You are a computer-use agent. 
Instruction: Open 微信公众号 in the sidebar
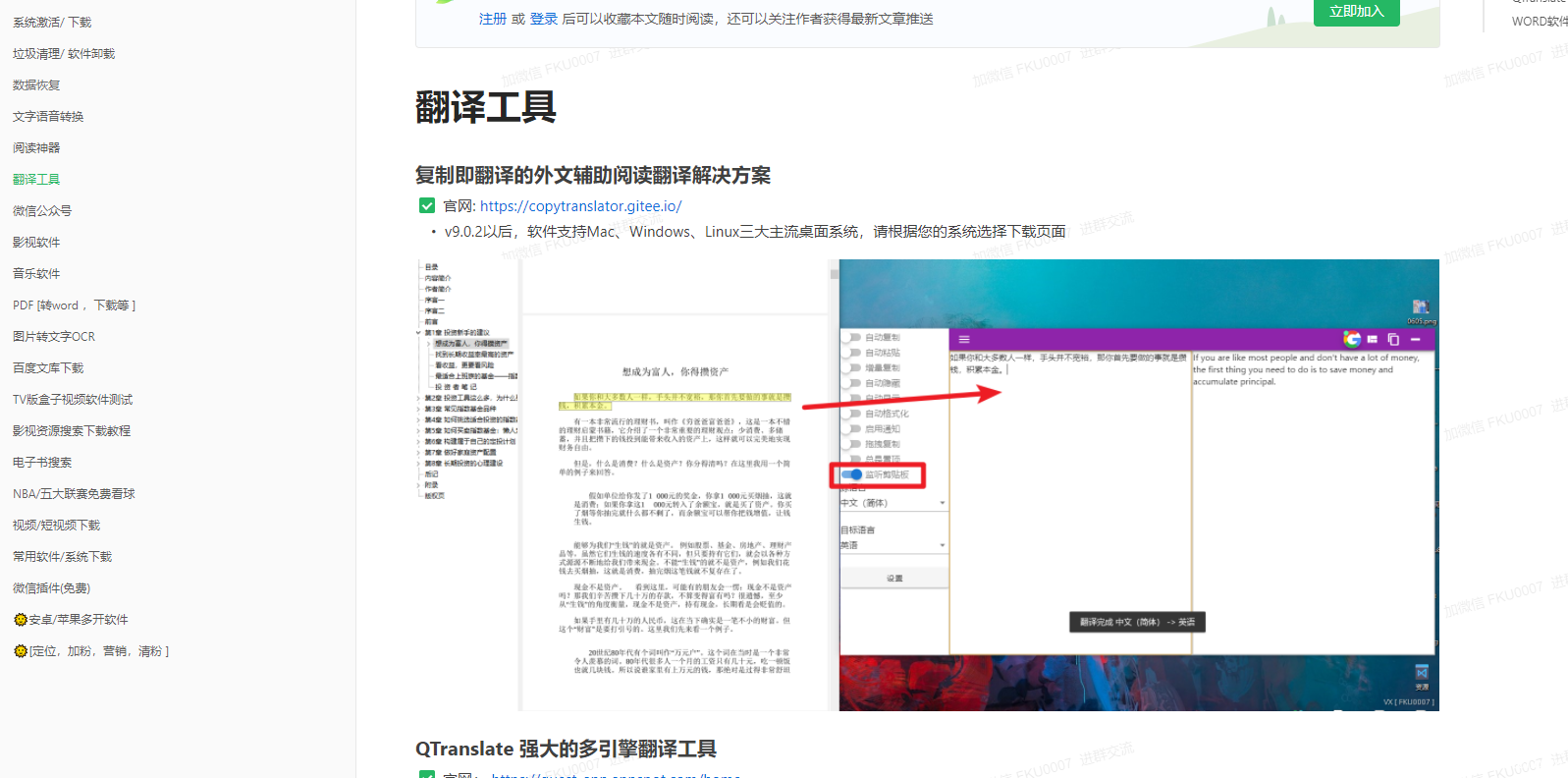click(x=42, y=210)
